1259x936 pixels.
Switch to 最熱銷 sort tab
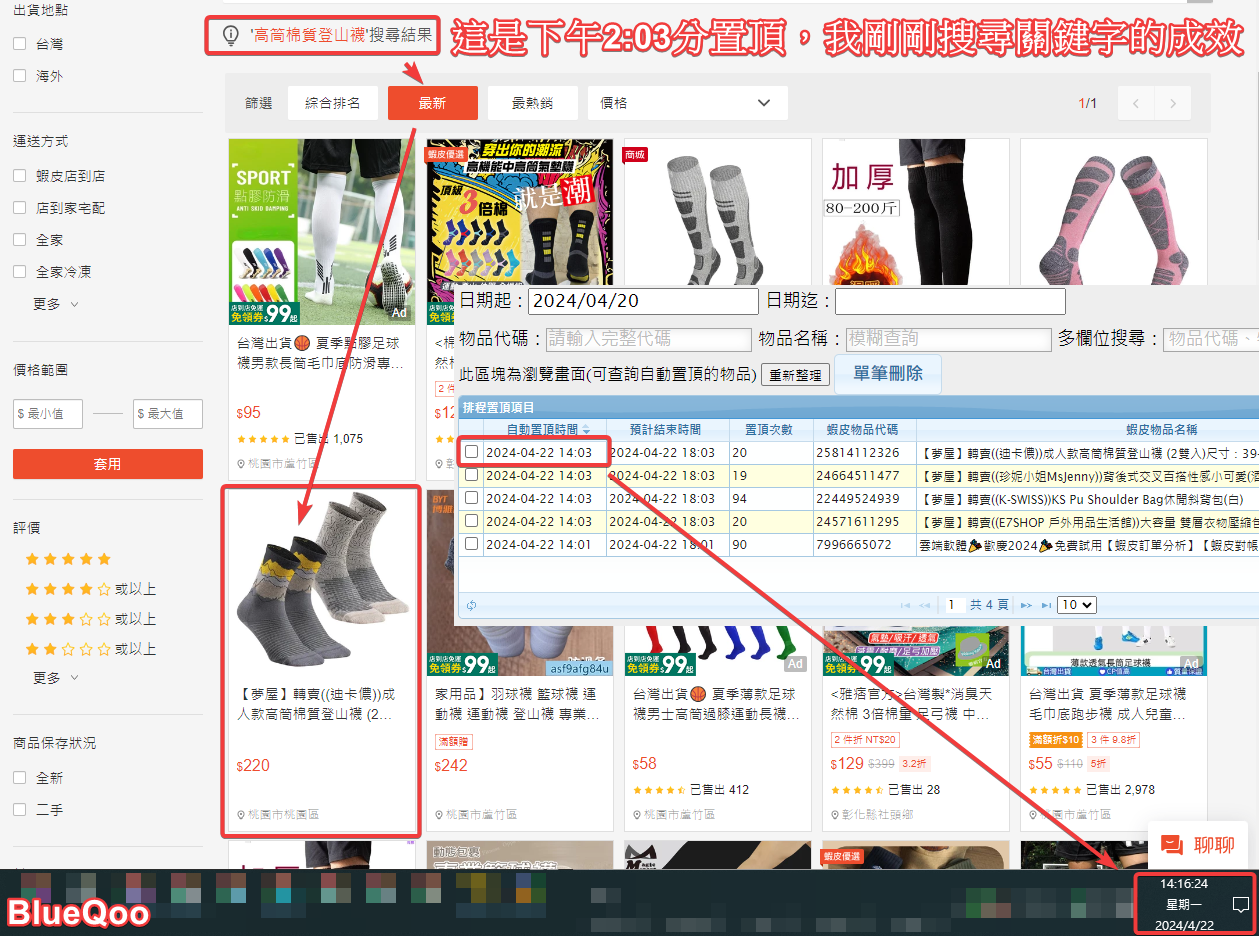pyautogui.click(x=531, y=103)
